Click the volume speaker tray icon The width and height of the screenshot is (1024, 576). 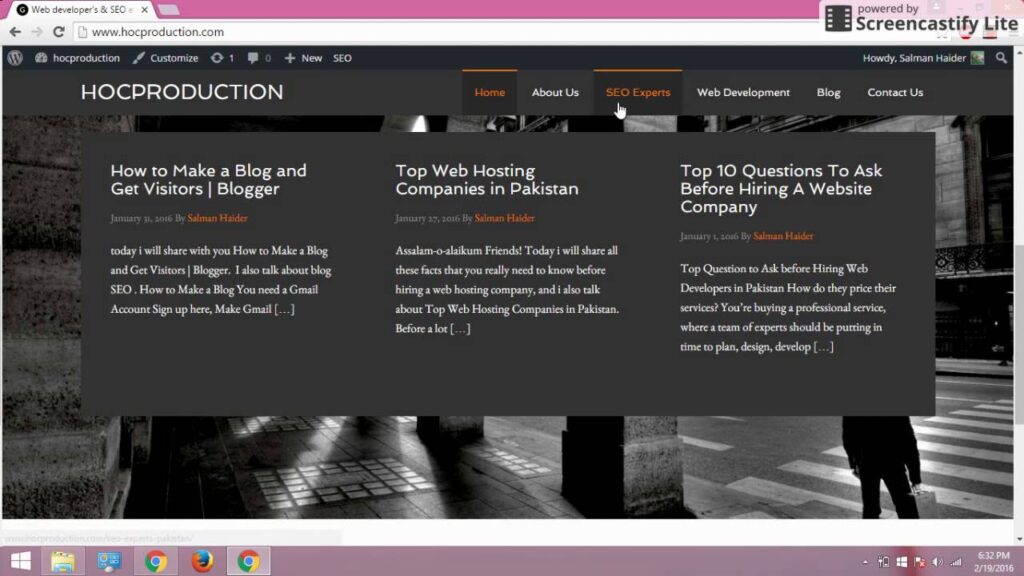(x=937, y=562)
